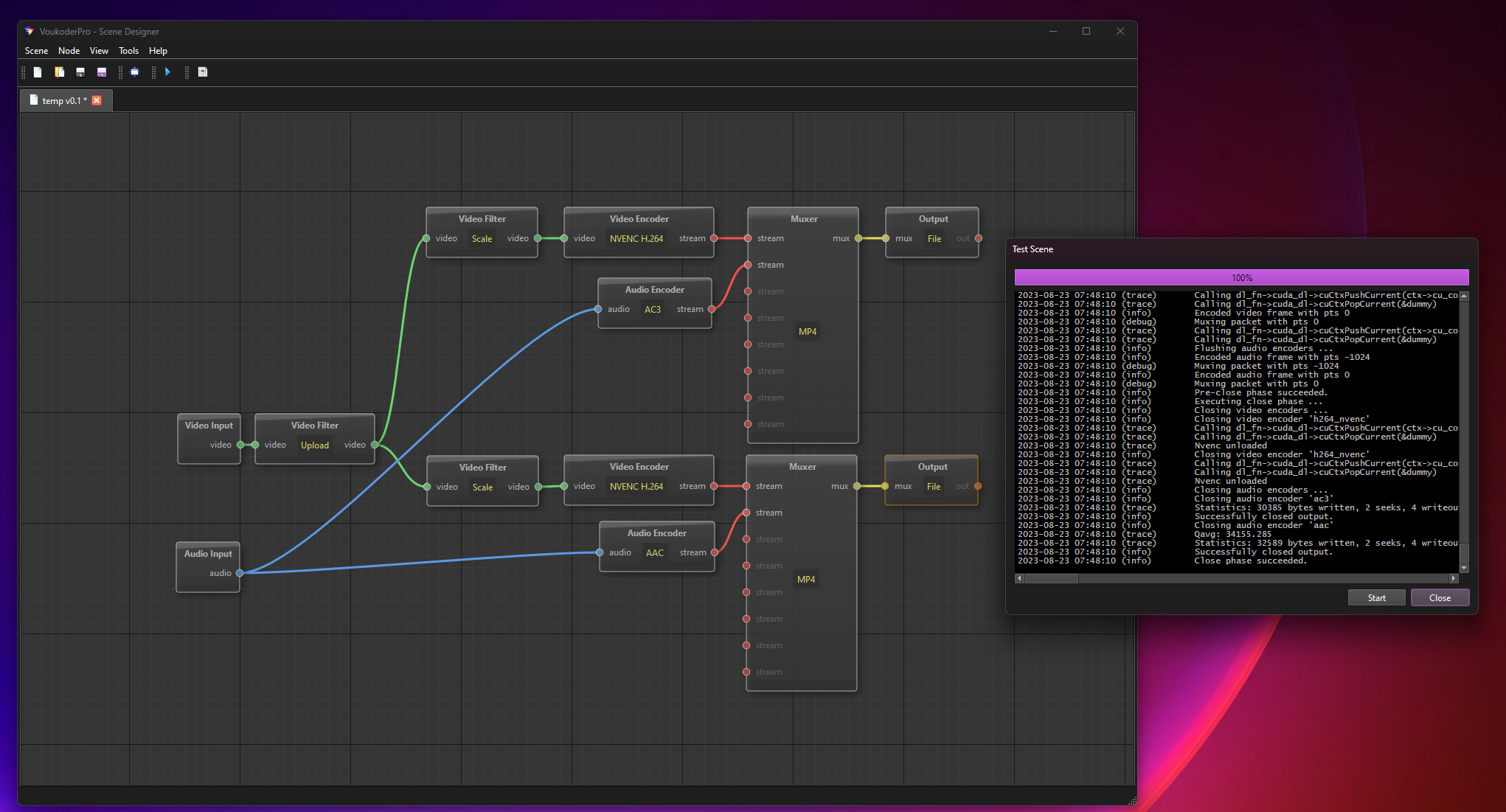This screenshot has height=812, width=1506.
Task: Select the AC3 Audio Encoder node label
Action: pyautogui.click(x=652, y=310)
